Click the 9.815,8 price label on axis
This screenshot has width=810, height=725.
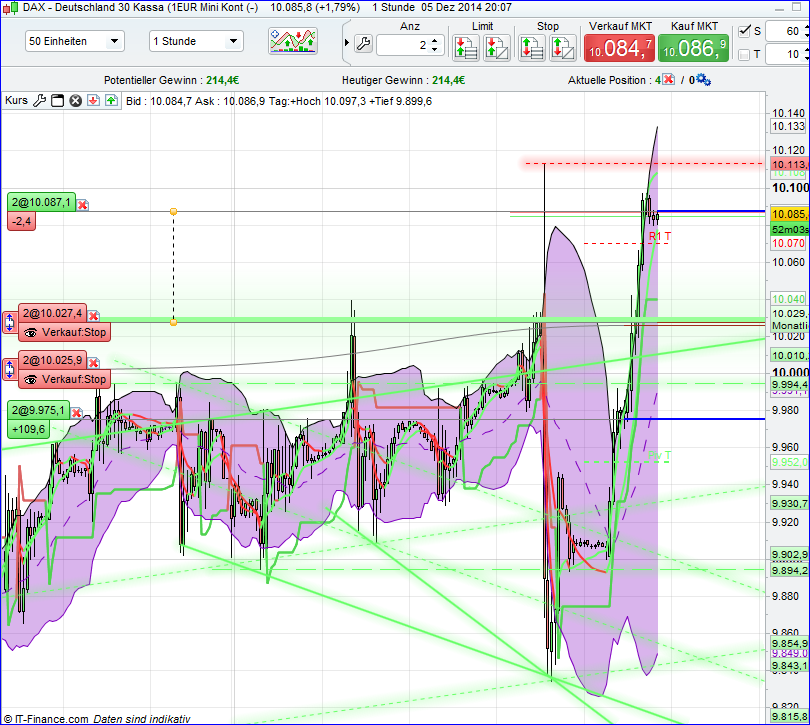click(789, 716)
